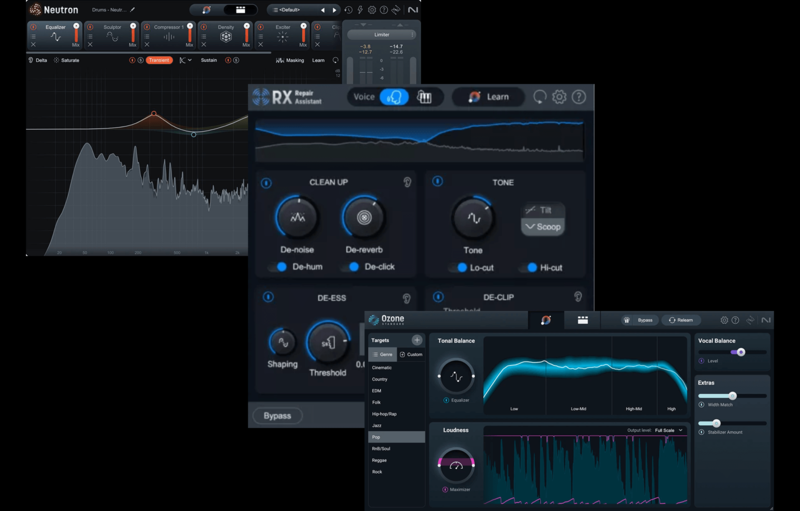
Task: Toggle Delta listening in Neutron
Action: click(x=37, y=60)
